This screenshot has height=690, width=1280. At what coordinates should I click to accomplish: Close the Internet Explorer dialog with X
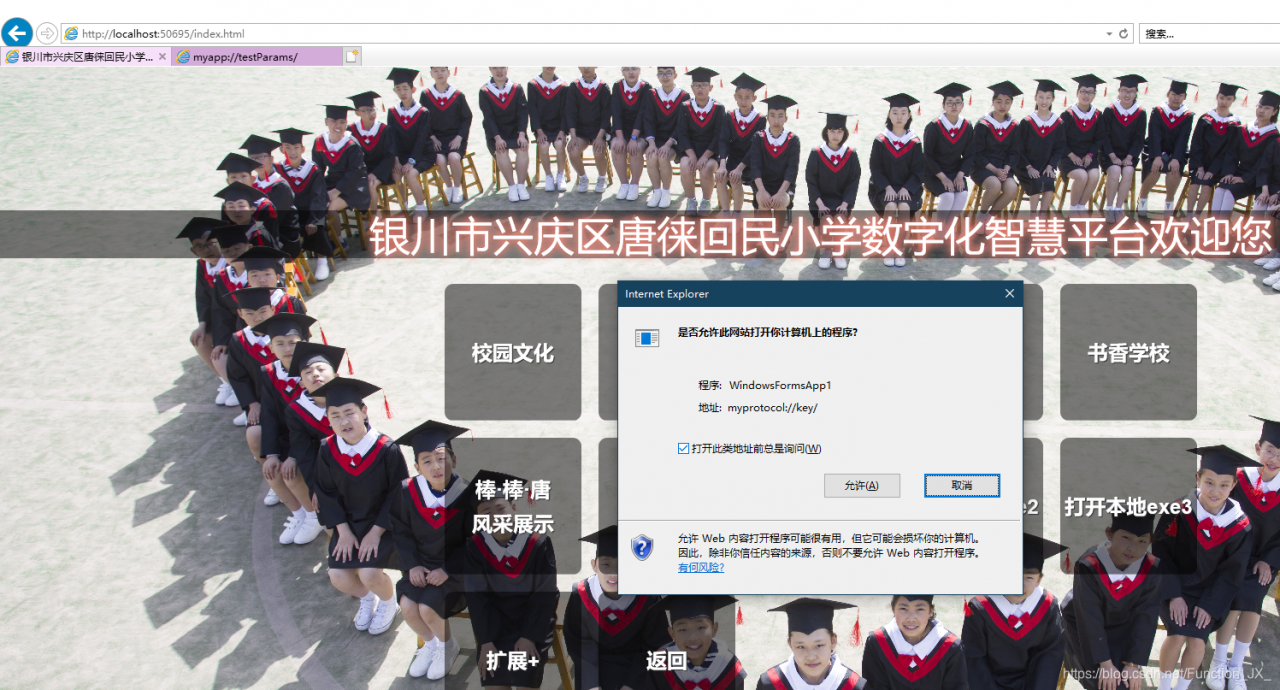pyautogui.click(x=1009, y=294)
